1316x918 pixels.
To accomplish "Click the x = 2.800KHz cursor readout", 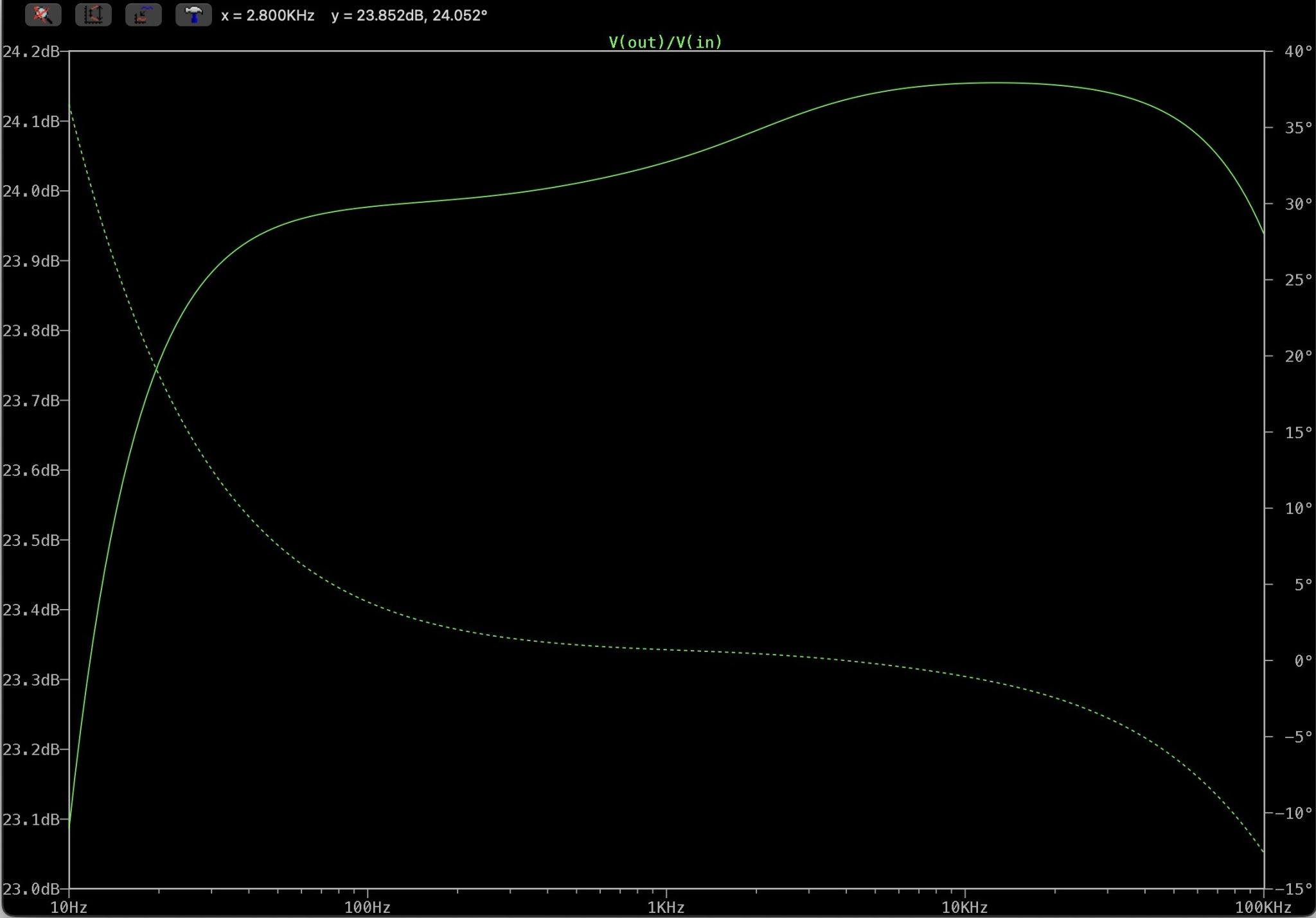I will [268, 15].
